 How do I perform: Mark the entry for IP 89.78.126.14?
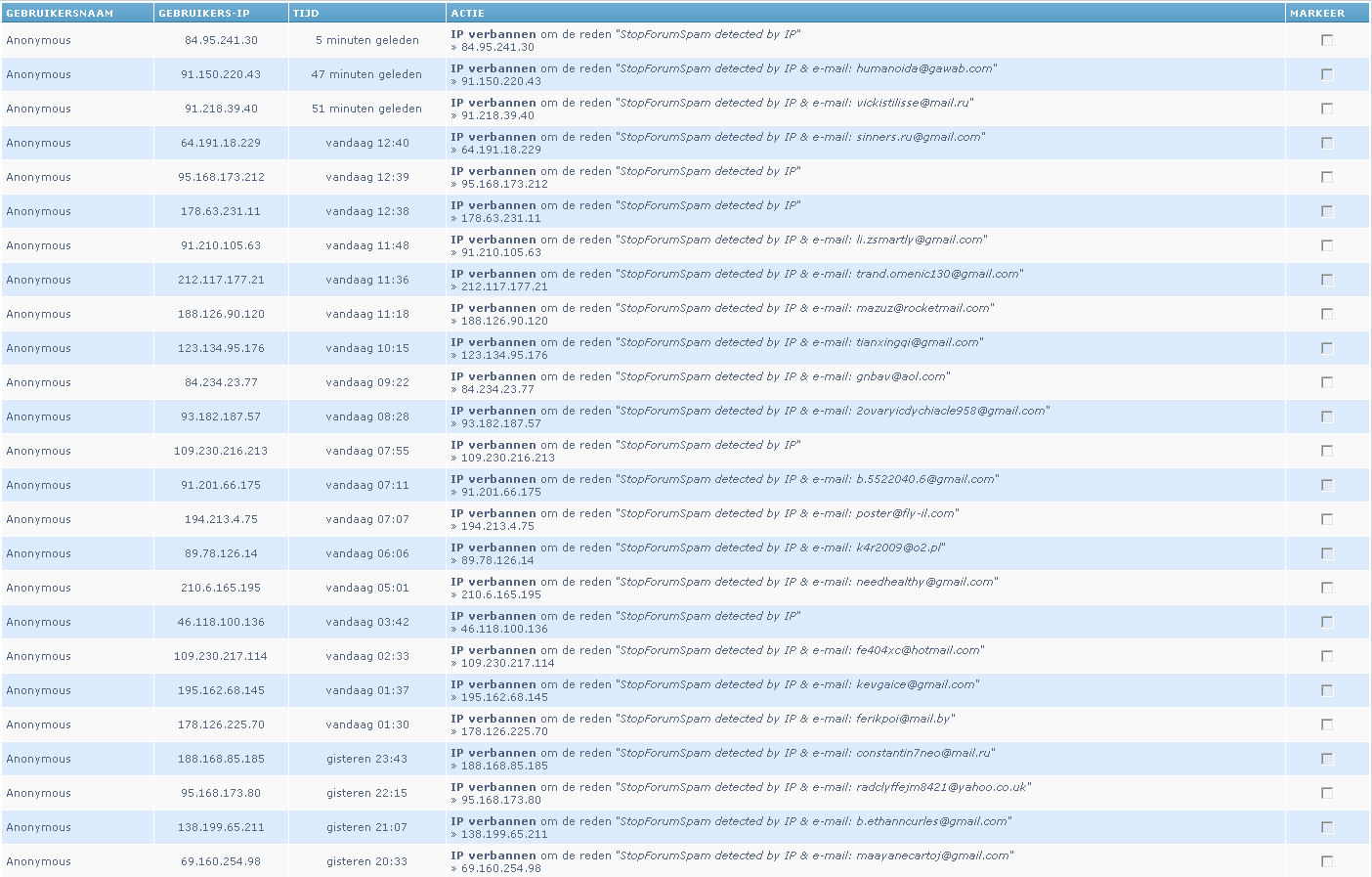pyautogui.click(x=1326, y=553)
